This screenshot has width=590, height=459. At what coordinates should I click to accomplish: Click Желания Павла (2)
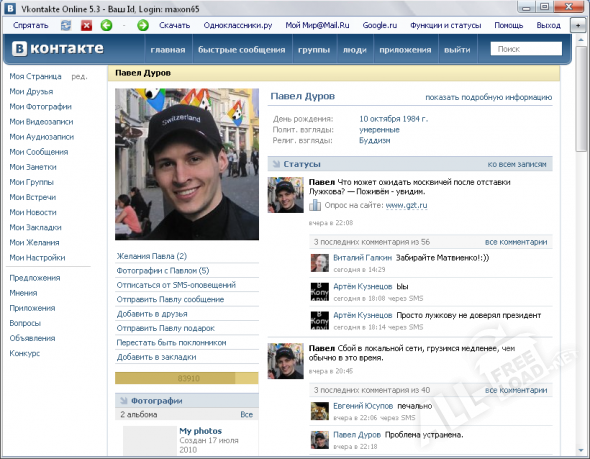tap(152, 256)
